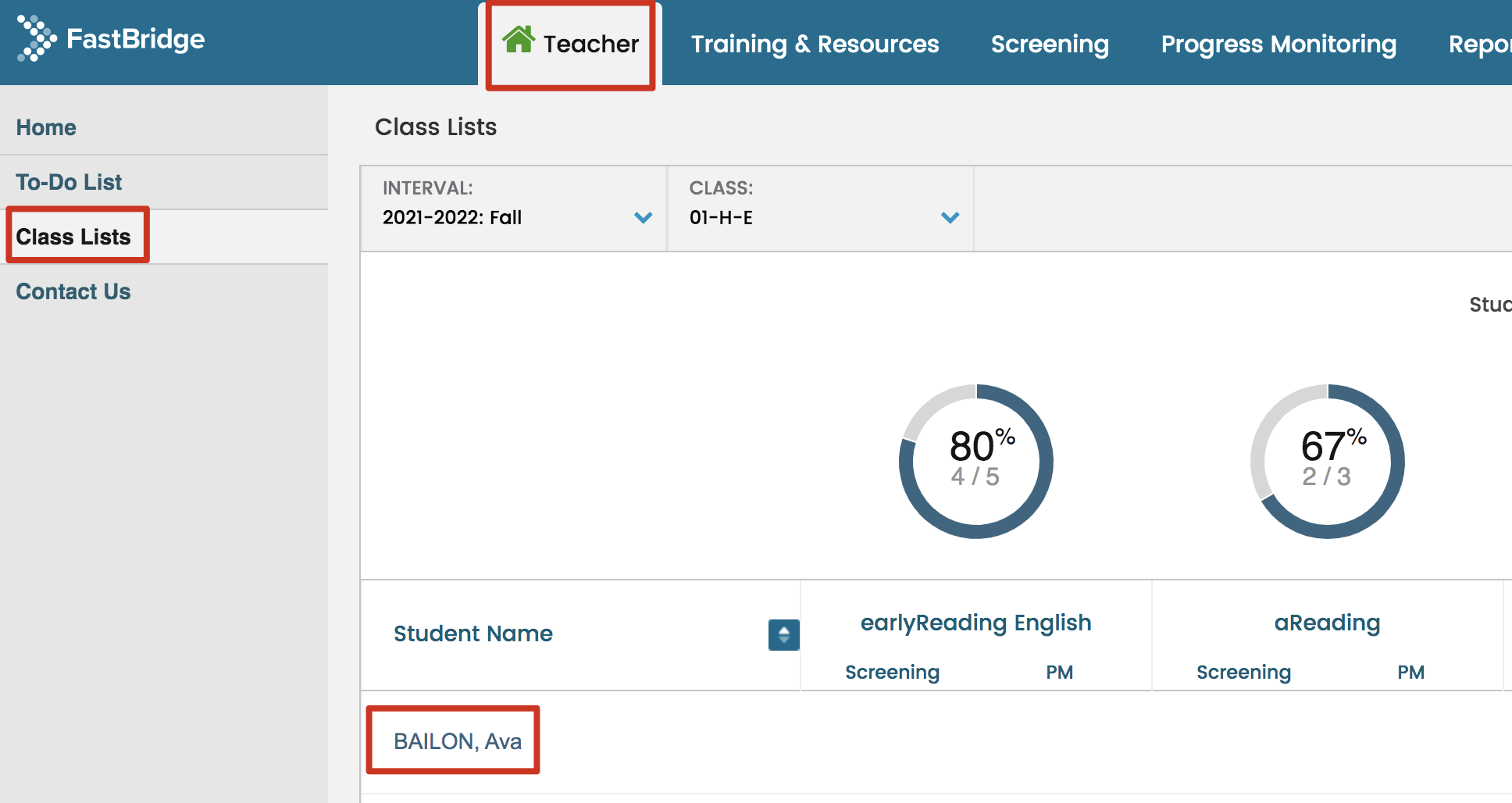Click the Class Lists page heading
Image resolution: width=1512 pixels, height=803 pixels.
click(x=436, y=127)
